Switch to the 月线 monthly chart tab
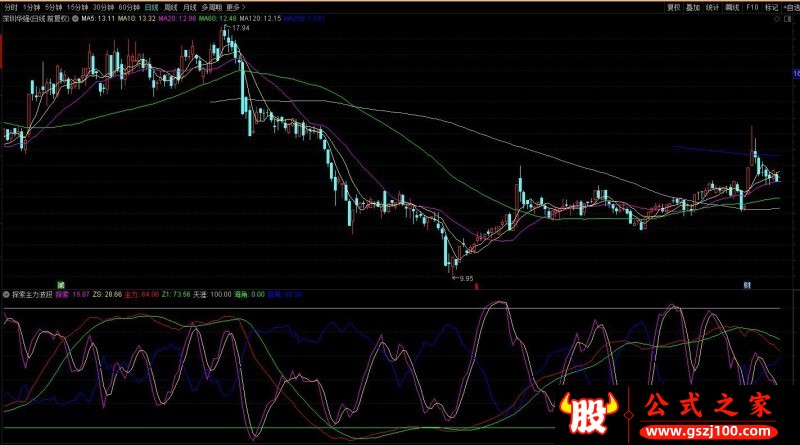The height and width of the screenshot is (445, 800). tap(189, 7)
